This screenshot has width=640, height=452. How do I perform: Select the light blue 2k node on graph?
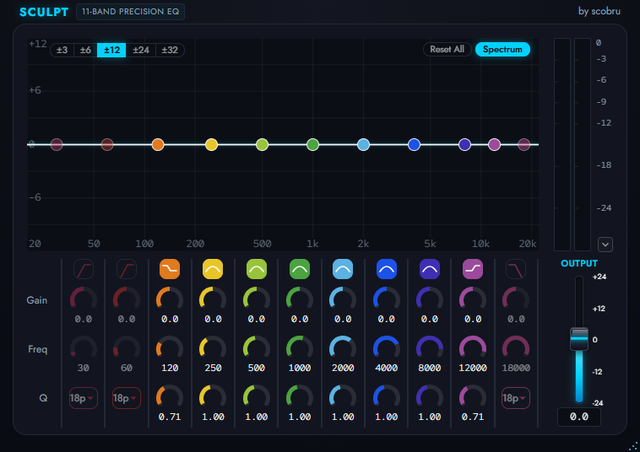[363, 145]
